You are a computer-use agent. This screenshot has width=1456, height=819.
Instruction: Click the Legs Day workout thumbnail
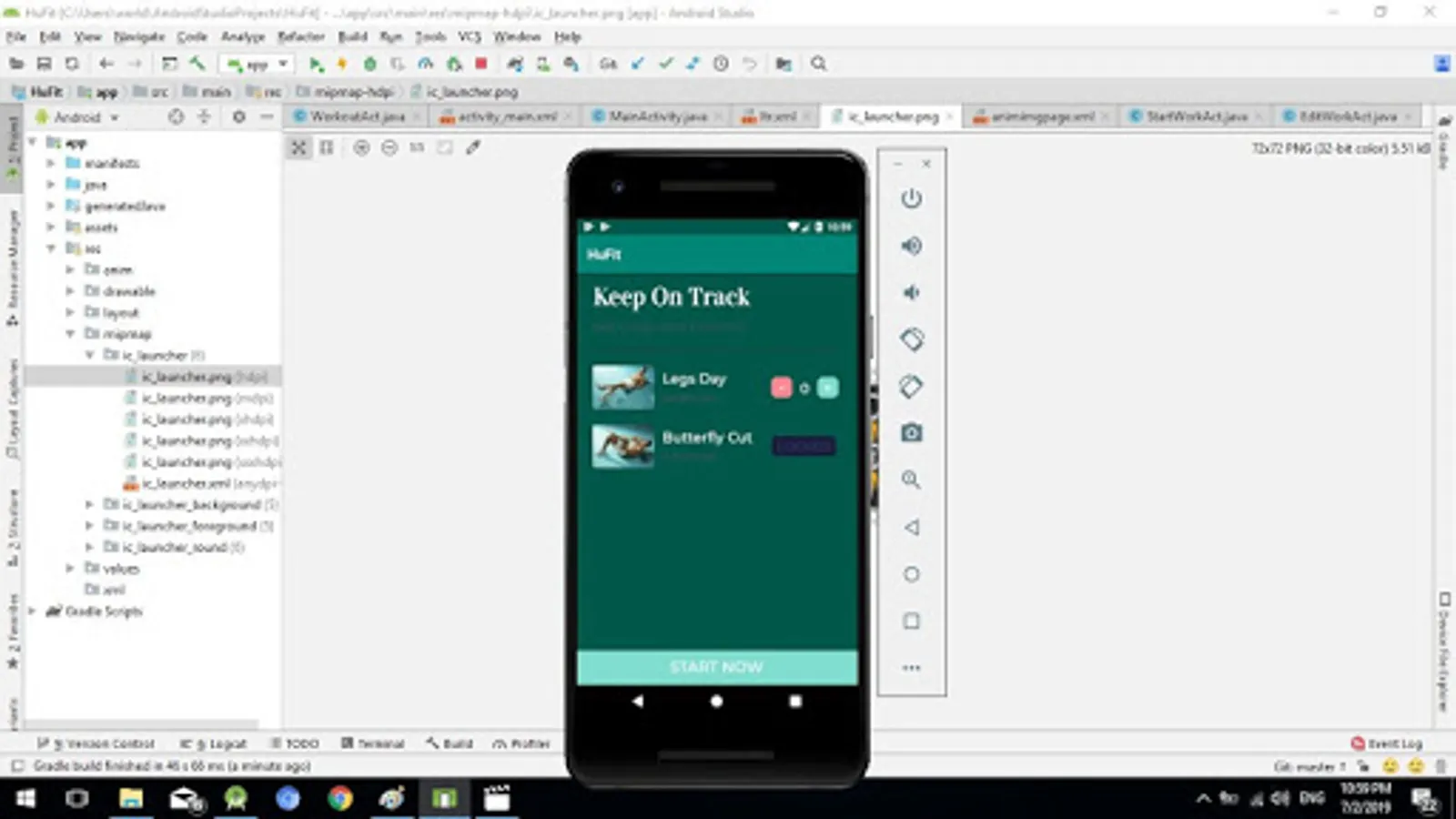tap(623, 387)
